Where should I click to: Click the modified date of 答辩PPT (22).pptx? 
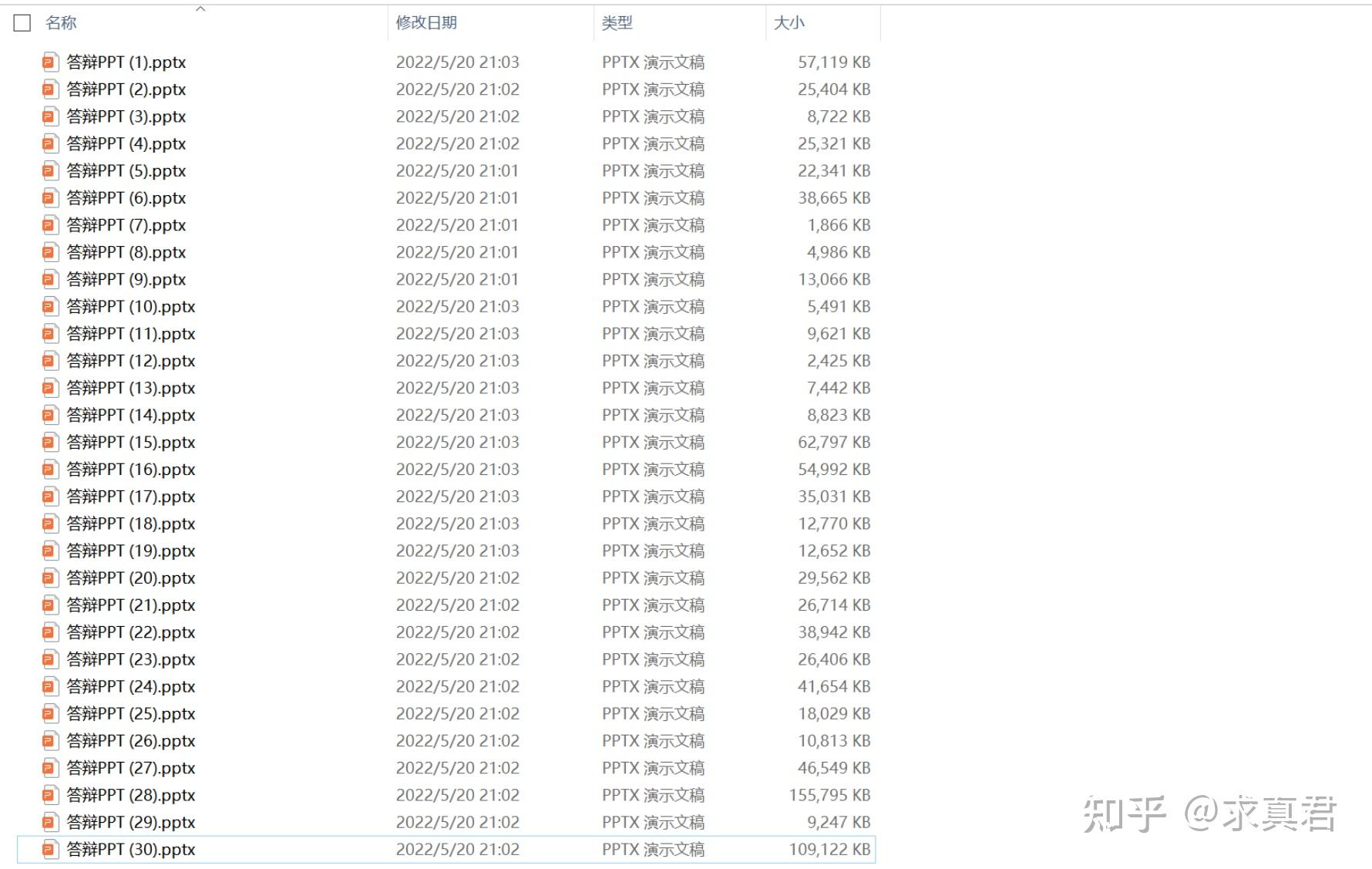tap(457, 632)
